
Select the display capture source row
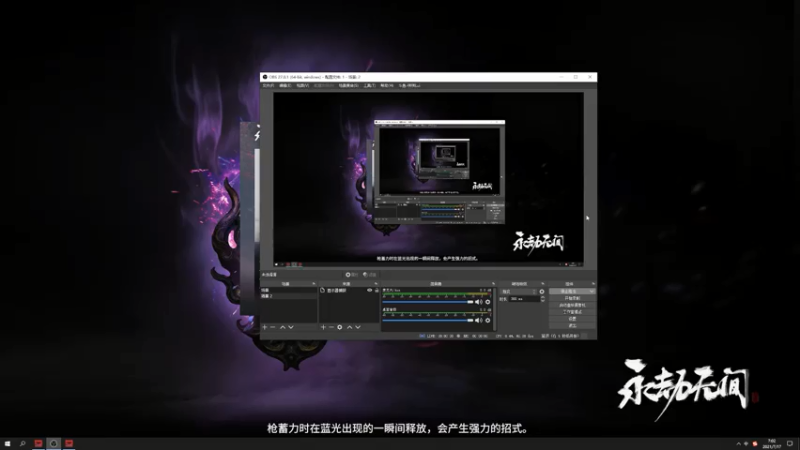tap(349, 290)
